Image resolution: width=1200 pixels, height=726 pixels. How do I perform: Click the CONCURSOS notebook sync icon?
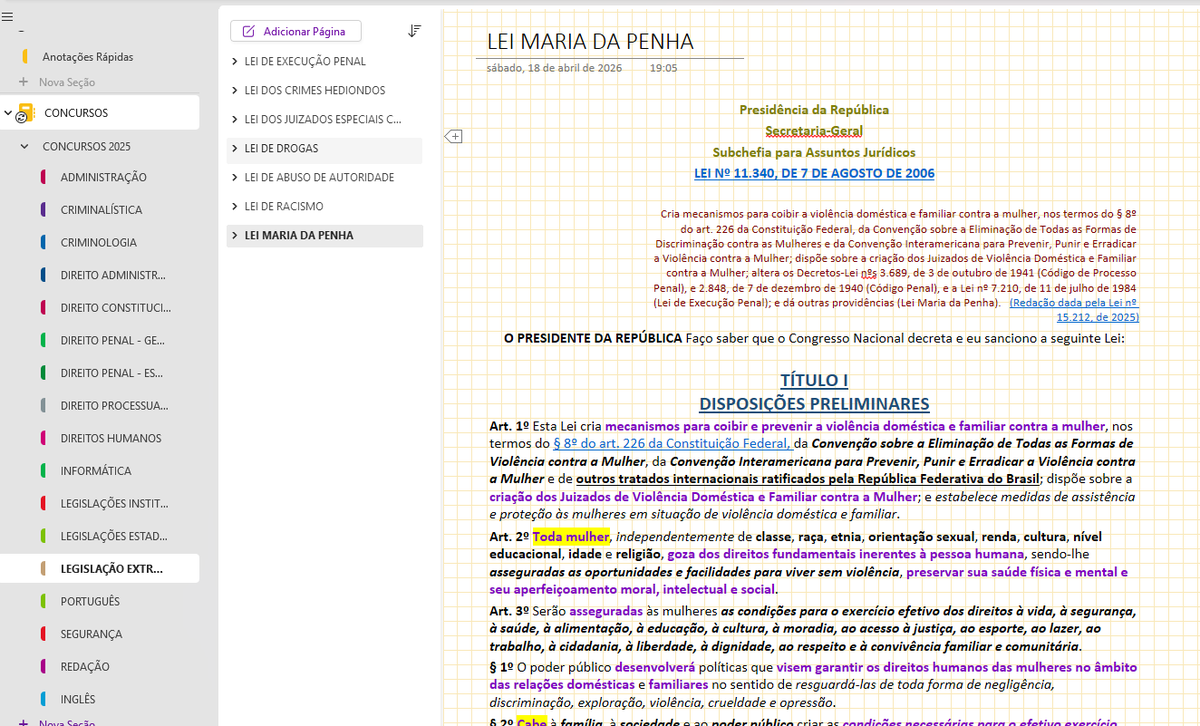click(24, 114)
